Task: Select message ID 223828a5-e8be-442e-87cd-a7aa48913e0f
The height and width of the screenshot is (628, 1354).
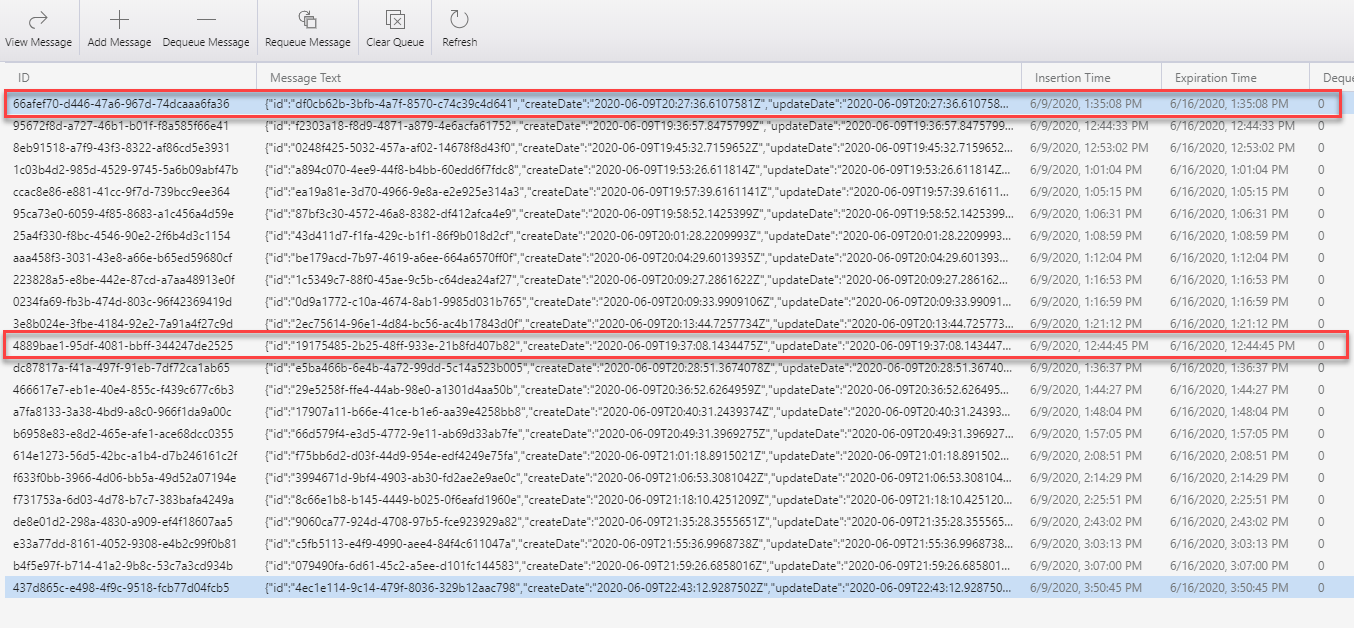Action: pos(124,280)
